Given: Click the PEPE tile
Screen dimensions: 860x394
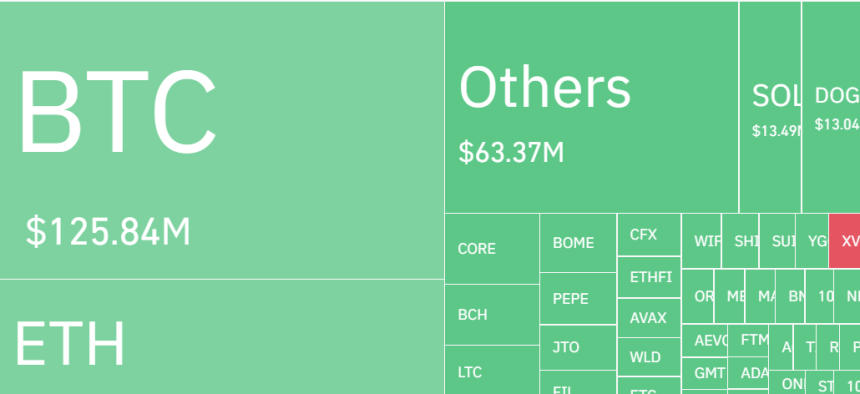Looking at the screenshot, I should click(x=578, y=299).
